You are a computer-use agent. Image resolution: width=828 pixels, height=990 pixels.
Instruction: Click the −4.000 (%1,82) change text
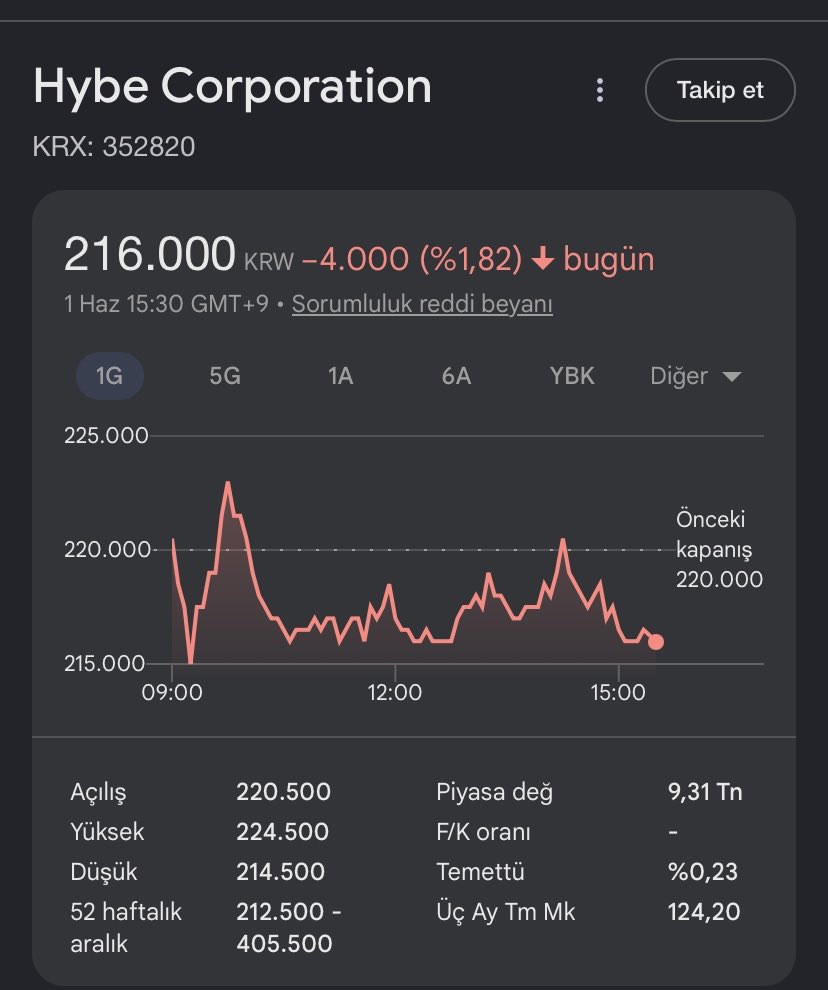click(412, 259)
